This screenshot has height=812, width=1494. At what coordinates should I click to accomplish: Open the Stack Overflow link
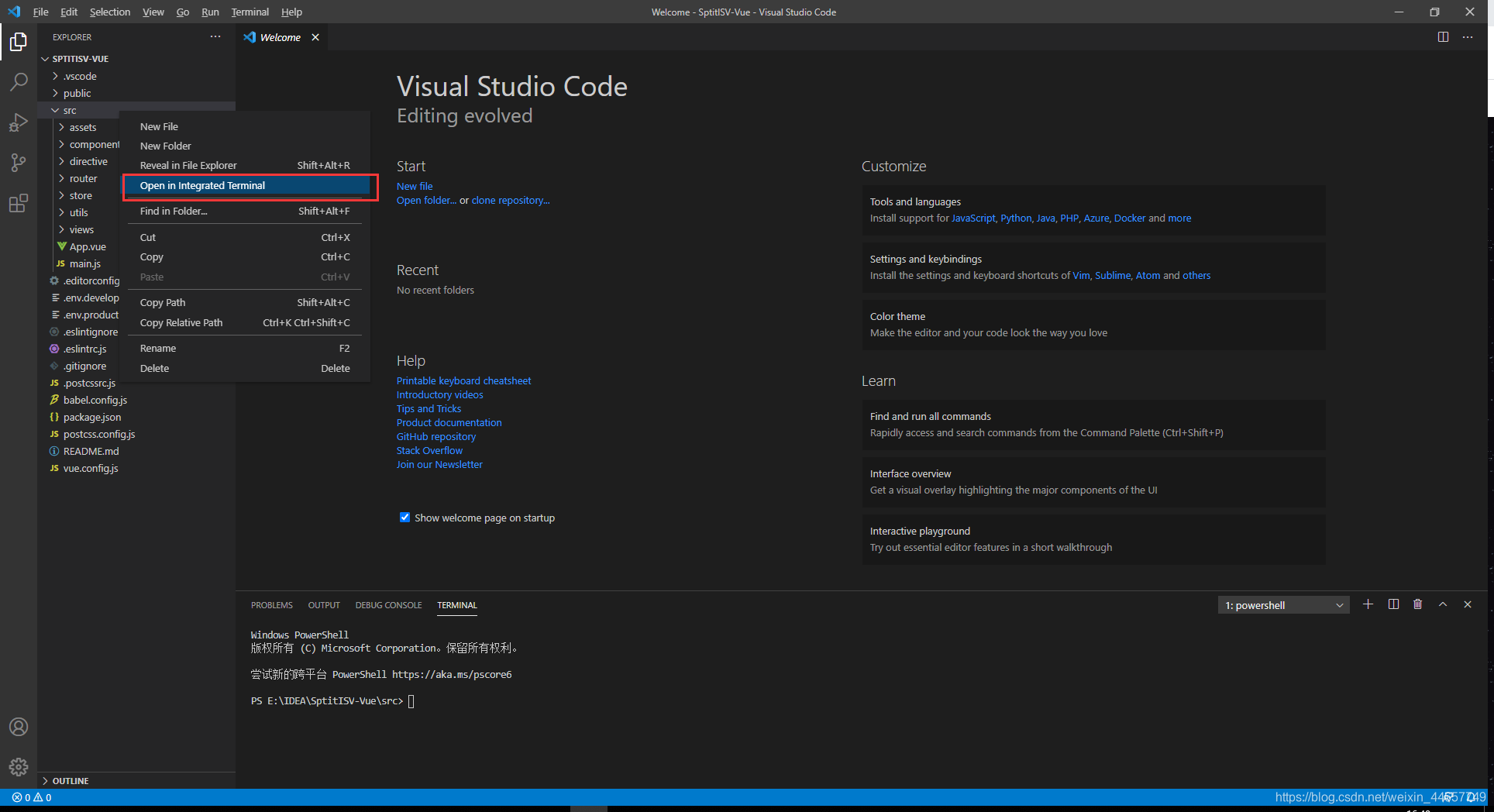[x=429, y=450]
